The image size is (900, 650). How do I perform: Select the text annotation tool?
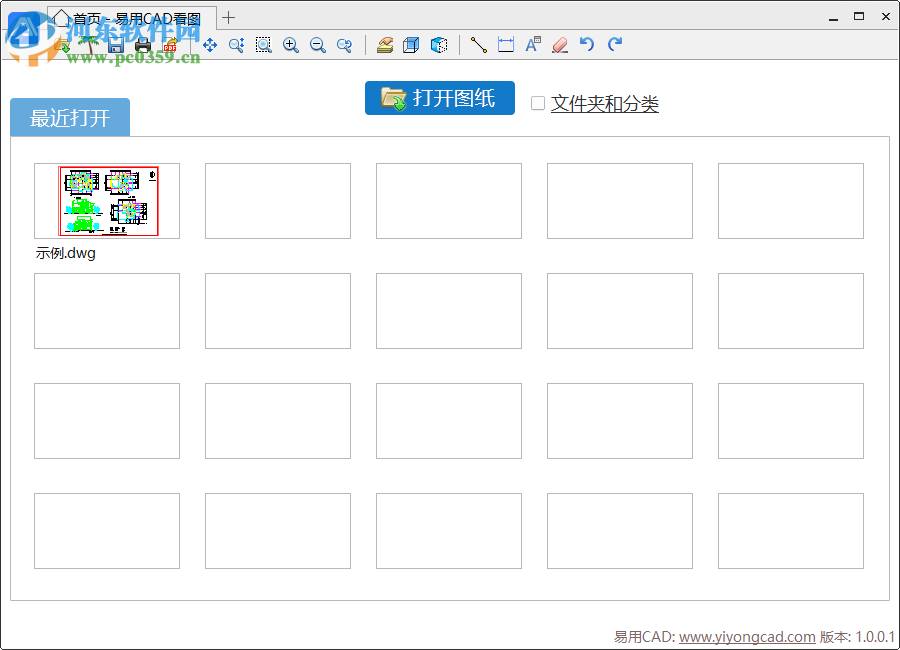(532, 45)
